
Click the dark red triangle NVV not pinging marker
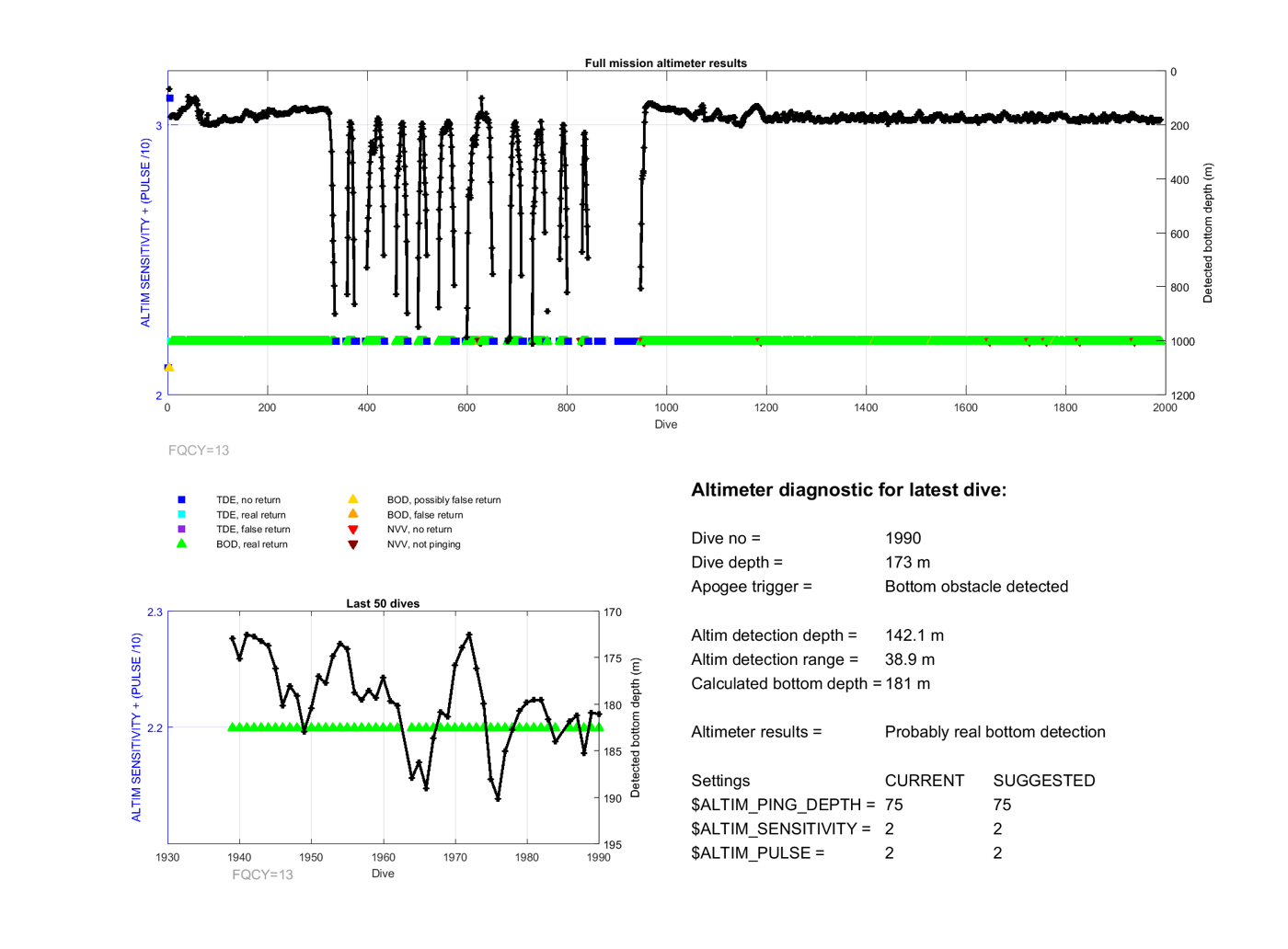(352, 544)
